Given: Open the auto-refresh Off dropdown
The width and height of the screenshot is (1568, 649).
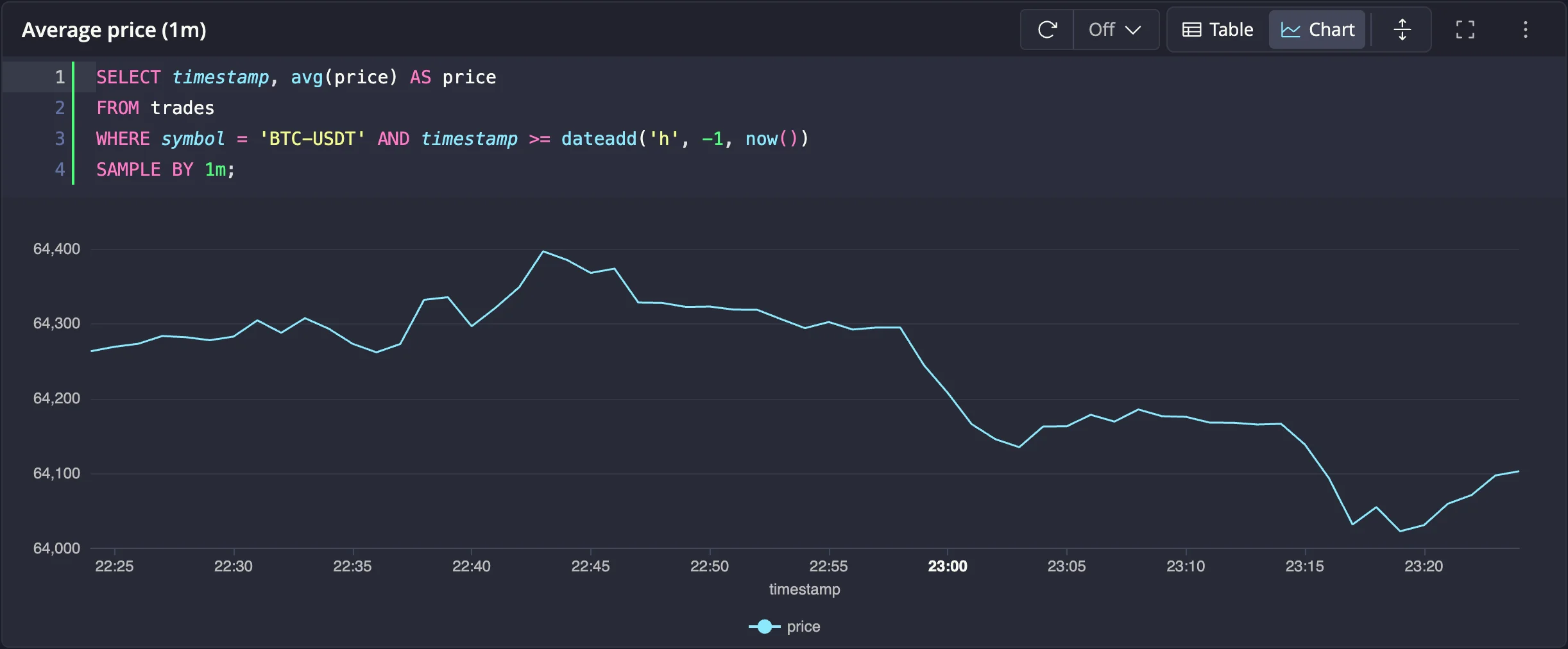Looking at the screenshot, I should [1115, 29].
